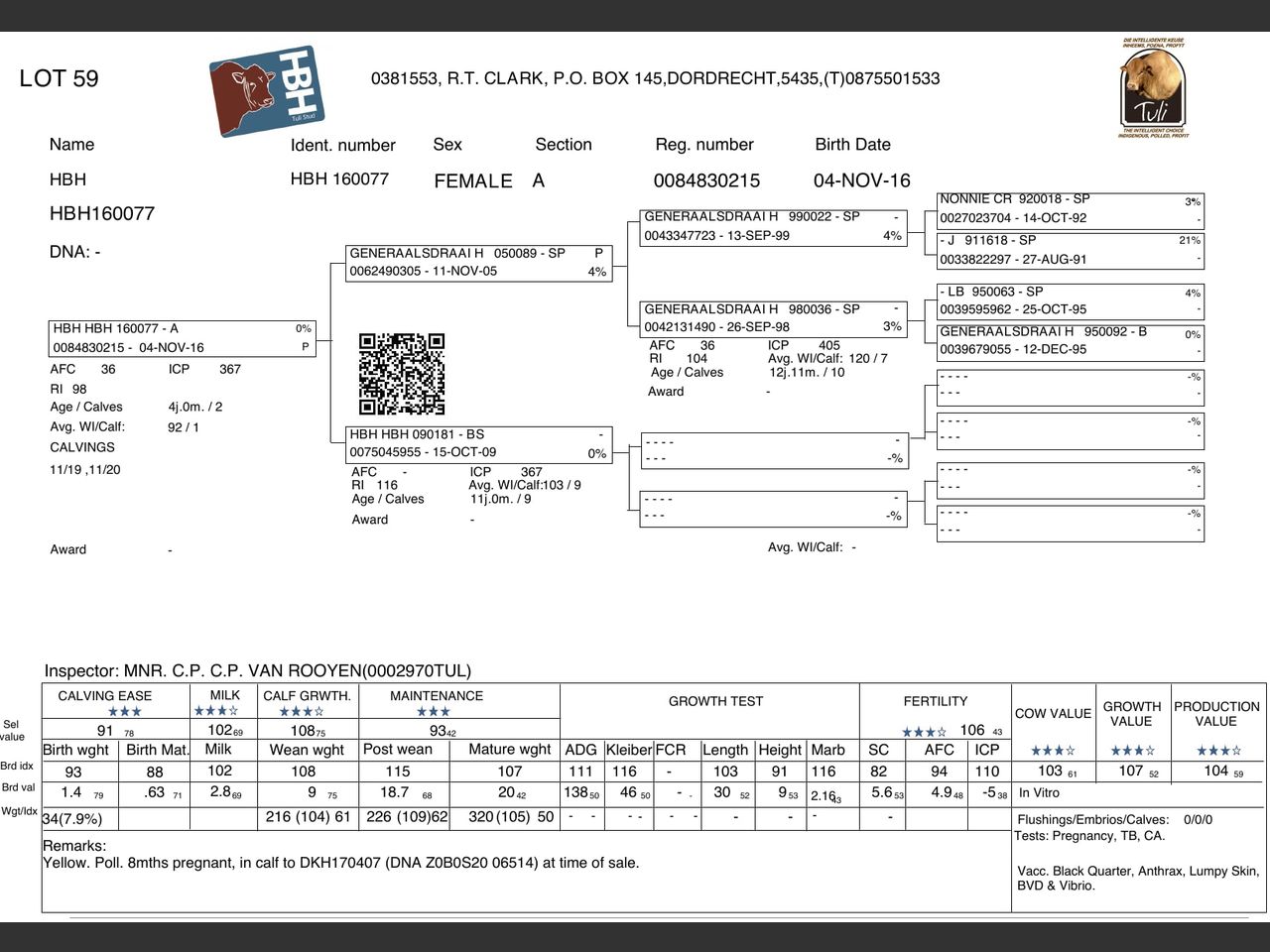Click the Calving Ease star rating
Image resolution: width=1270 pixels, height=952 pixels.
click(x=125, y=711)
